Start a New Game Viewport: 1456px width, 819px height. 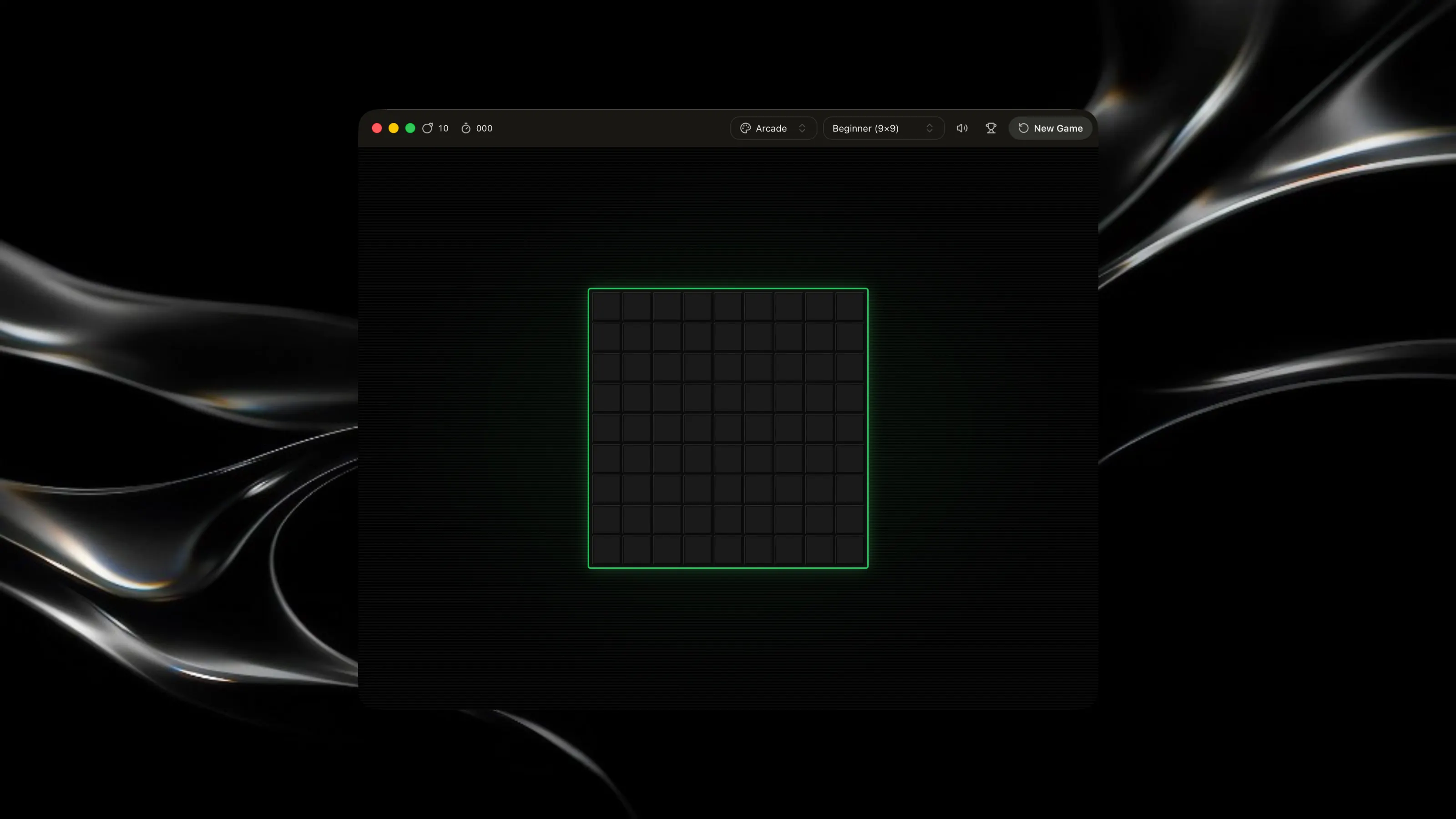pyautogui.click(x=1050, y=128)
